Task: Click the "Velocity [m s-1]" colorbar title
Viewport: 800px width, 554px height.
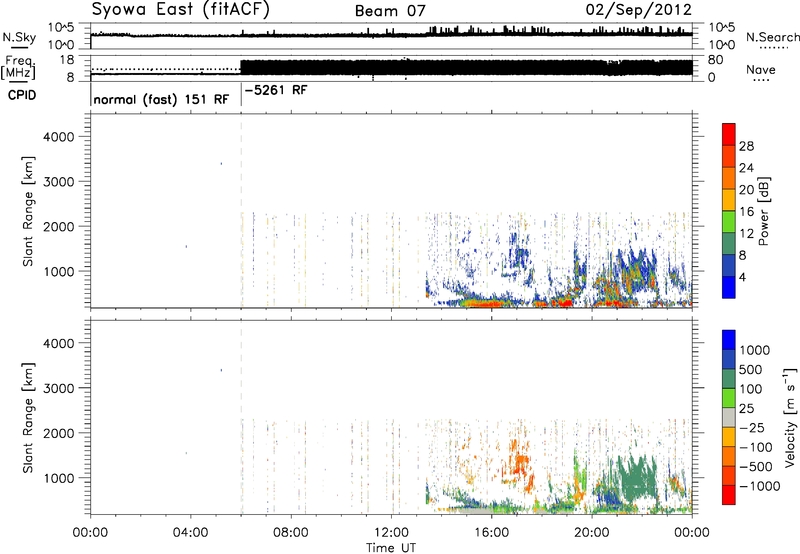Action: tap(790, 417)
